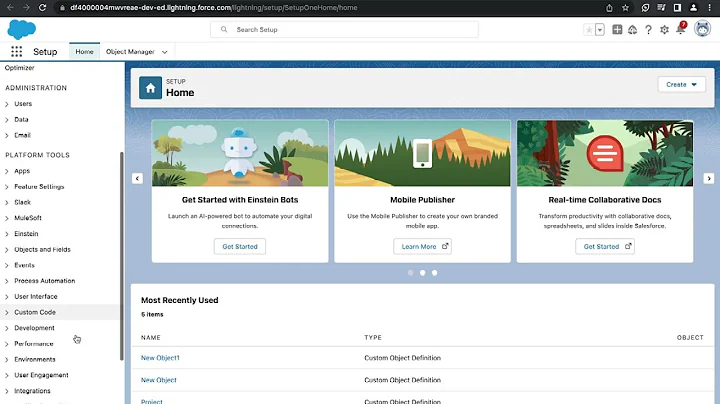Open the favorites list dropdown arrow
Viewport: 720px width, 404px height.
[x=600, y=30]
